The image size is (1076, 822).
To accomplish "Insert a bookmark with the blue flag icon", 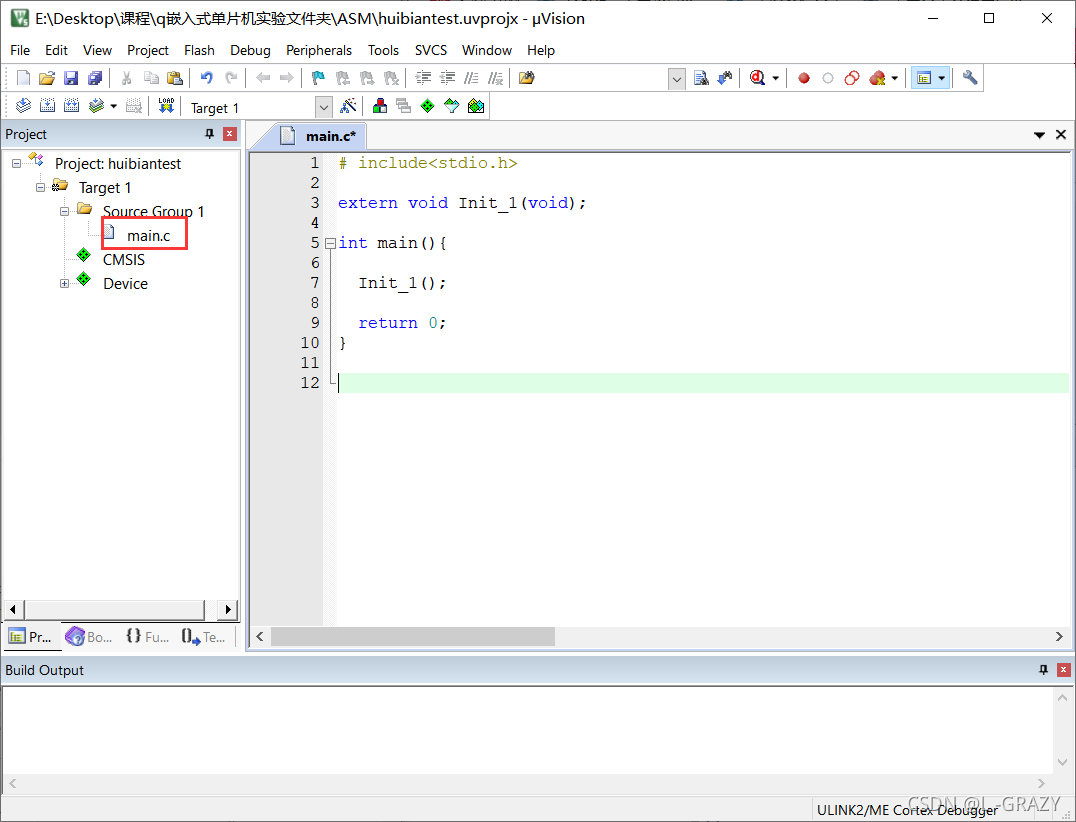I will click(318, 78).
